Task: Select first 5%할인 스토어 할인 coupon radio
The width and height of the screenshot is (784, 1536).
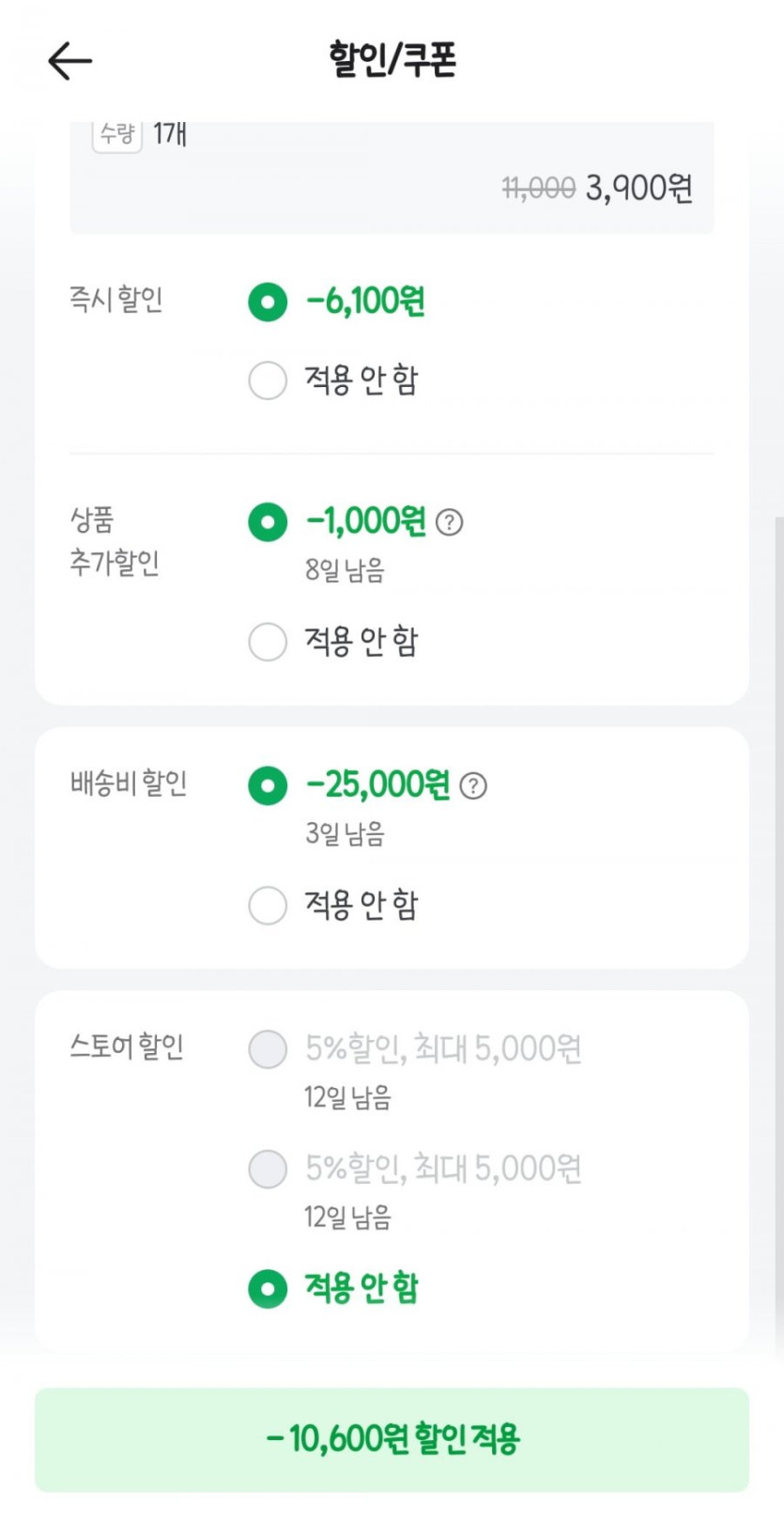Action: [268, 1049]
